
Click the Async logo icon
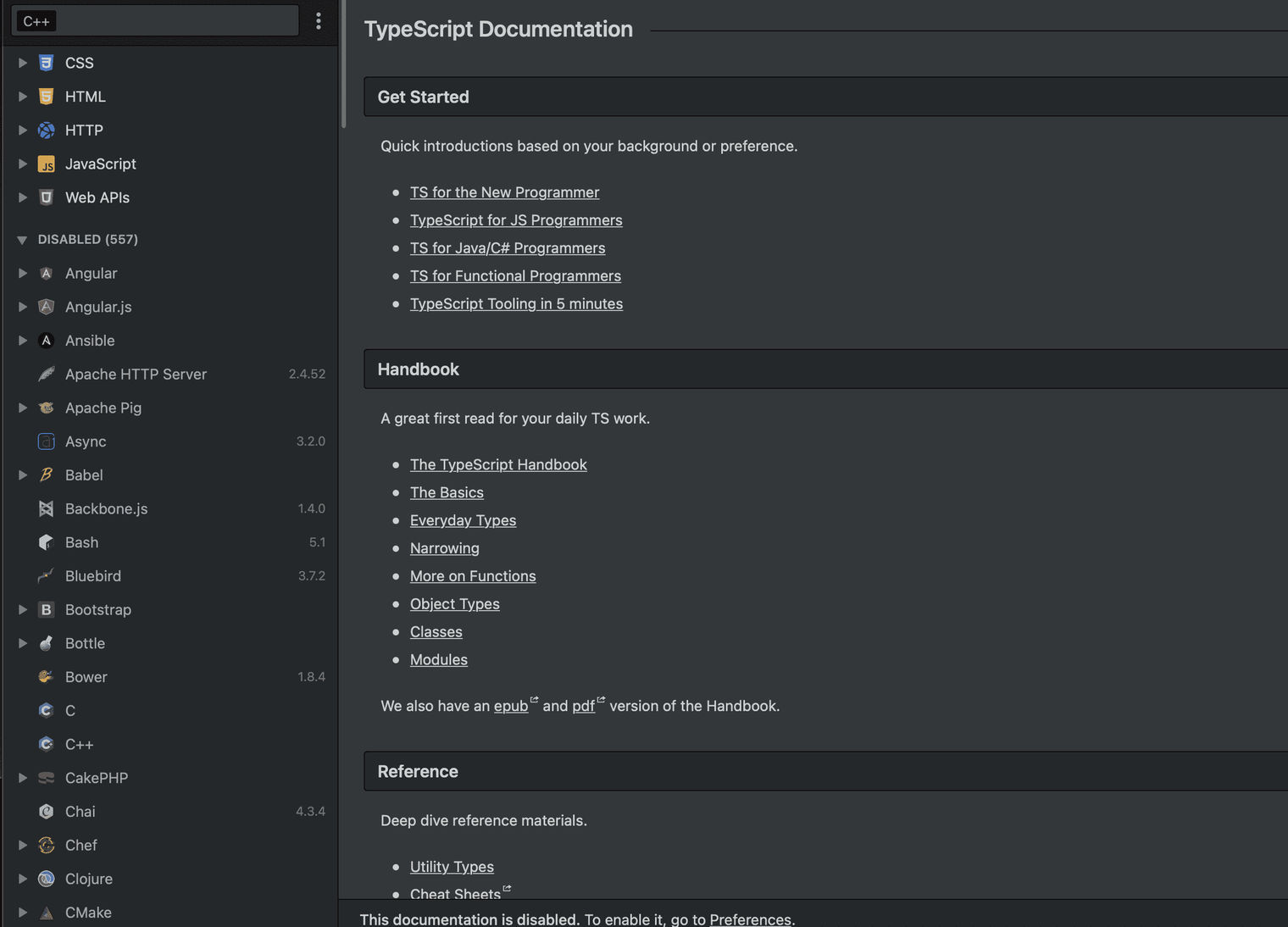(x=47, y=441)
